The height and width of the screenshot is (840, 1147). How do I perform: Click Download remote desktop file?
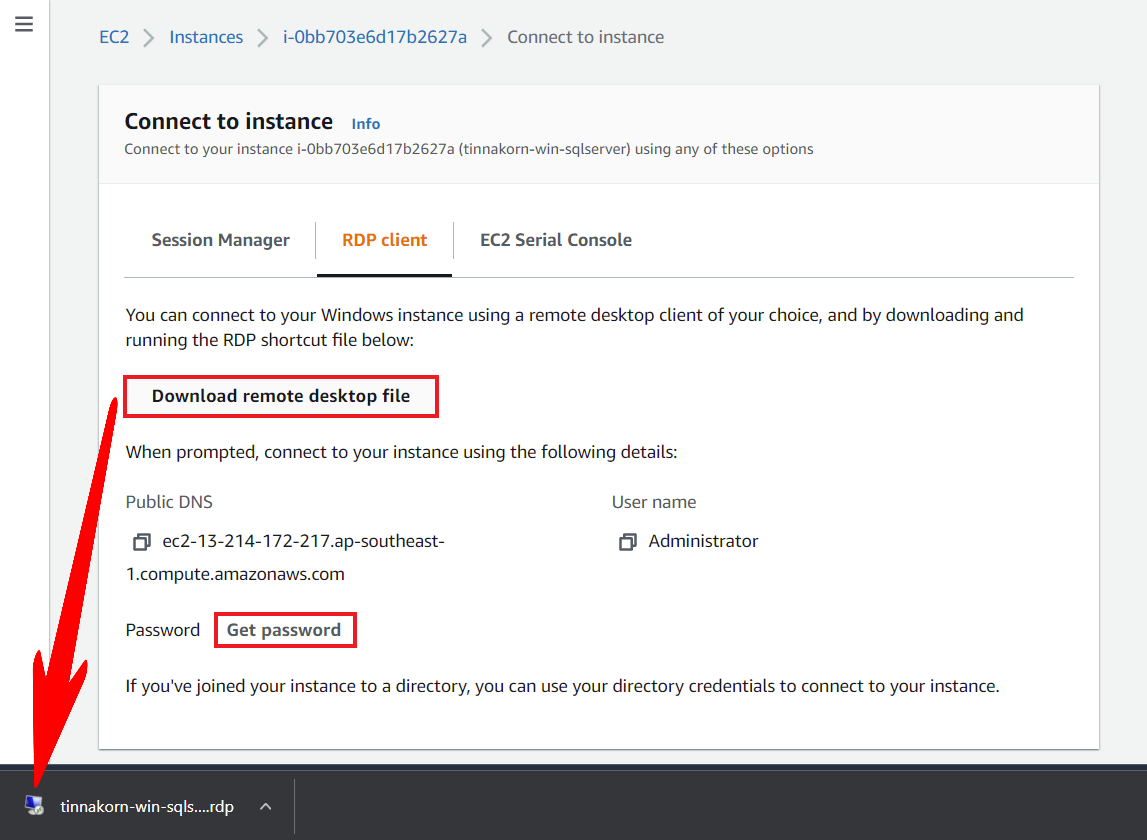click(x=280, y=396)
